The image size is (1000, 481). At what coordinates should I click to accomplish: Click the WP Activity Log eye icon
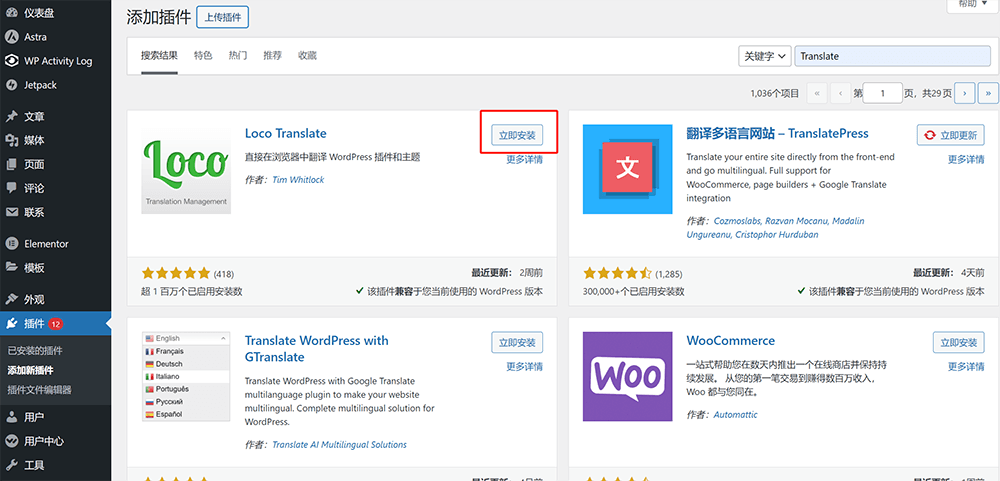(x=11, y=61)
